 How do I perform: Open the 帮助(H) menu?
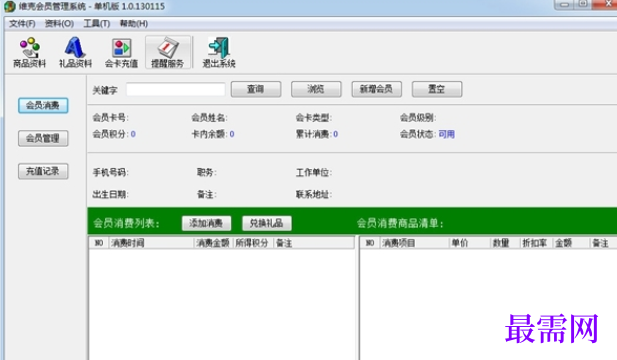(134, 24)
